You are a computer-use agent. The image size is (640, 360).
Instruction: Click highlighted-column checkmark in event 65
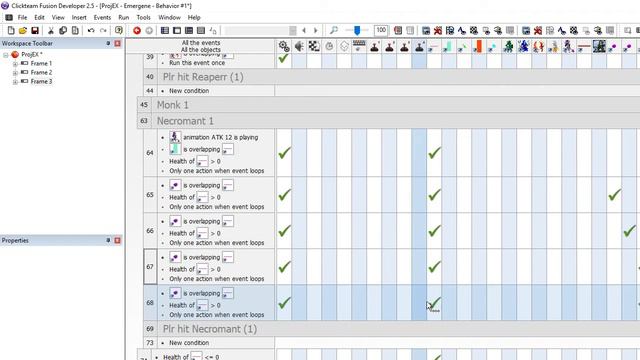(434, 195)
